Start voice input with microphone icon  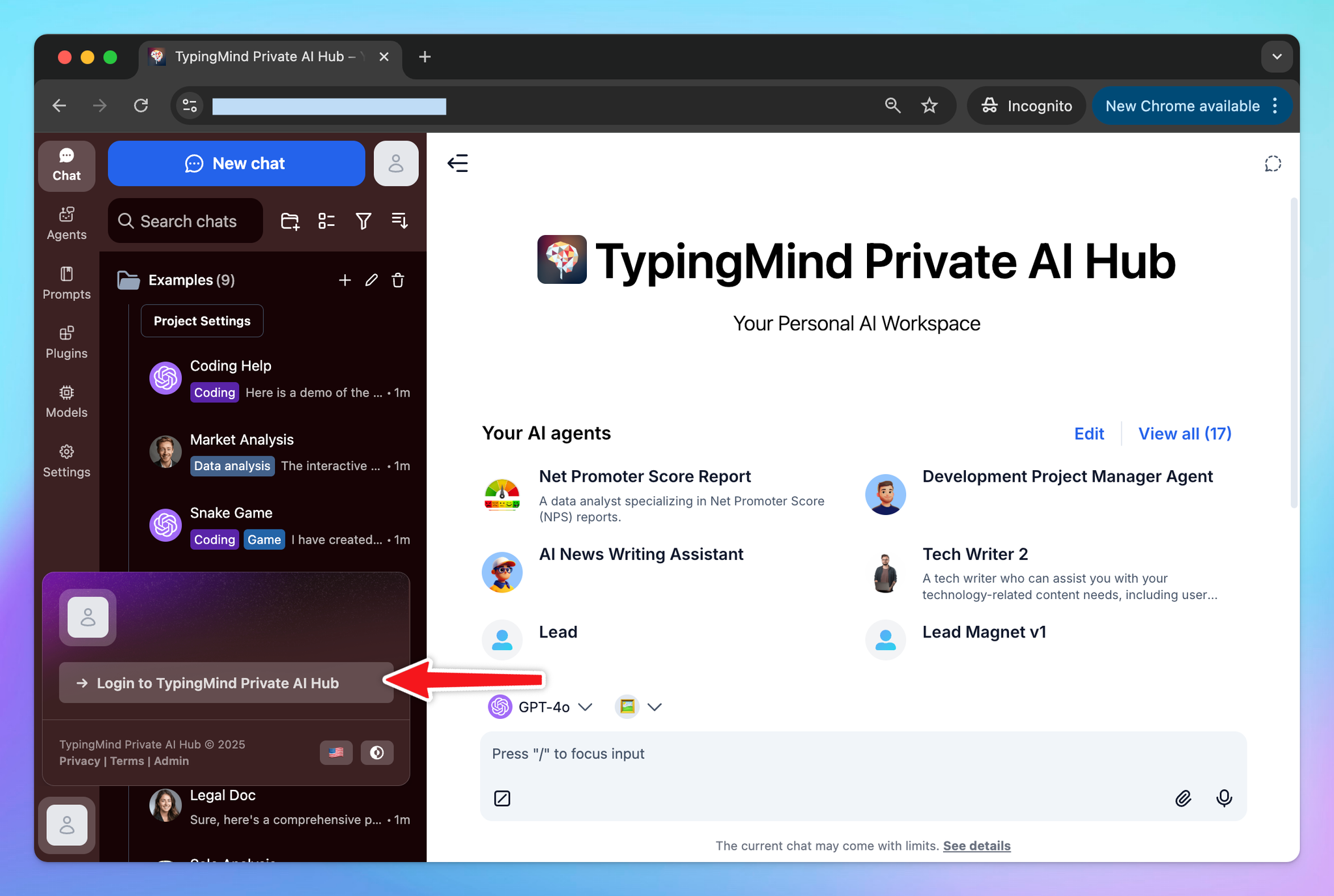(1224, 798)
